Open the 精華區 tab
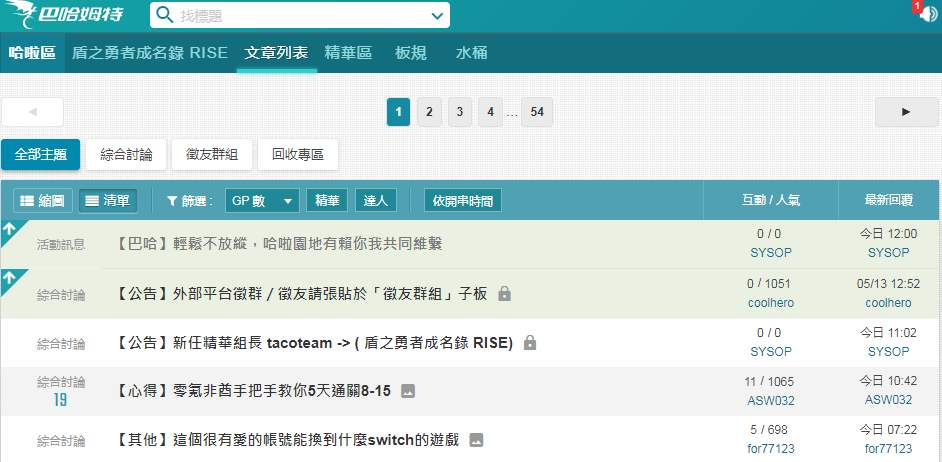The width and height of the screenshot is (942, 462). click(x=348, y=53)
